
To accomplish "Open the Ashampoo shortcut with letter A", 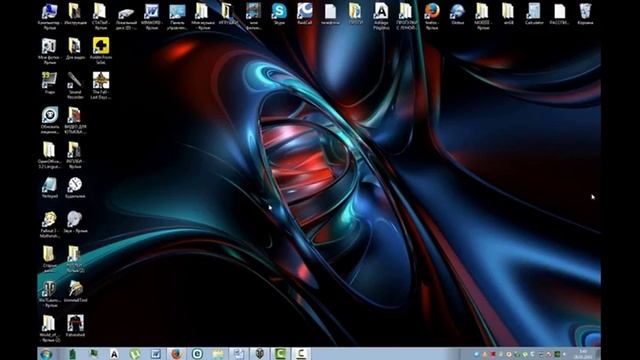I will [x=381, y=16].
